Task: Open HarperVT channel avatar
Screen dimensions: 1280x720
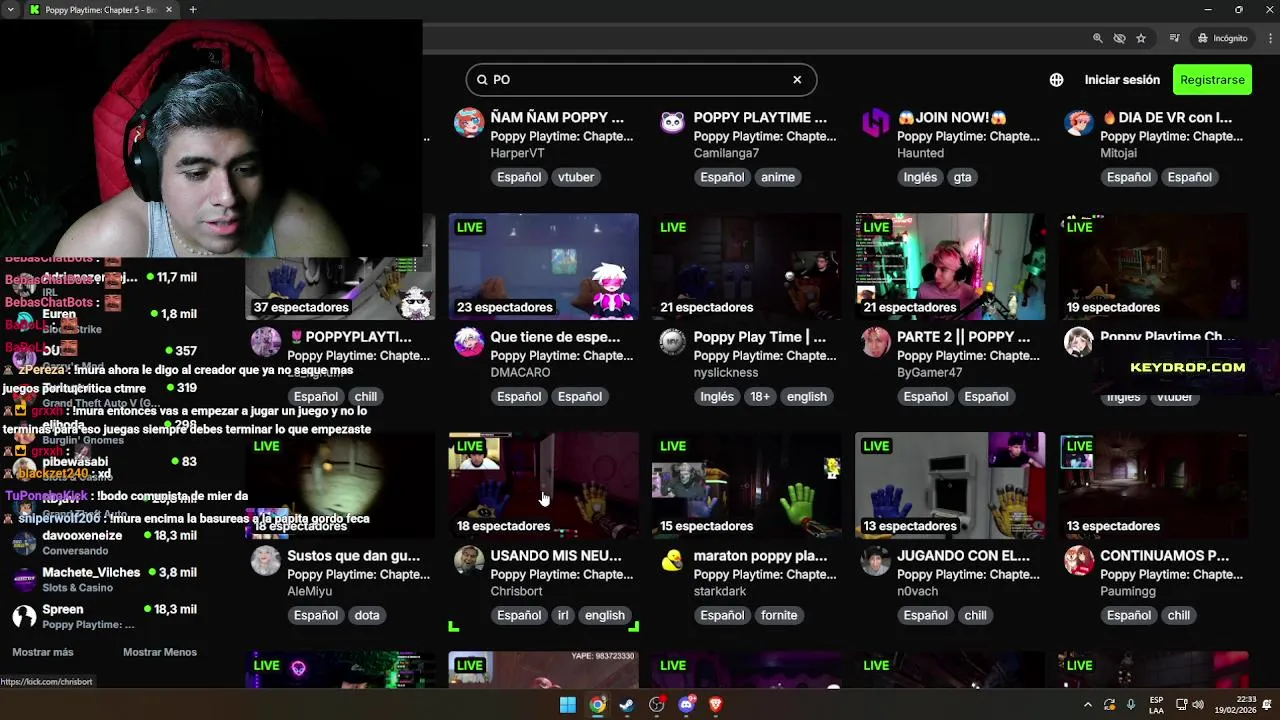Action: (x=469, y=123)
